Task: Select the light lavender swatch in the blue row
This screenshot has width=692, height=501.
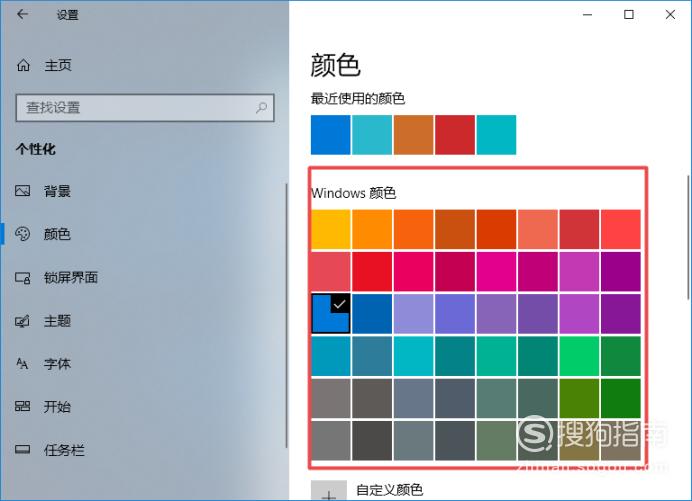Action: tap(414, 314)
